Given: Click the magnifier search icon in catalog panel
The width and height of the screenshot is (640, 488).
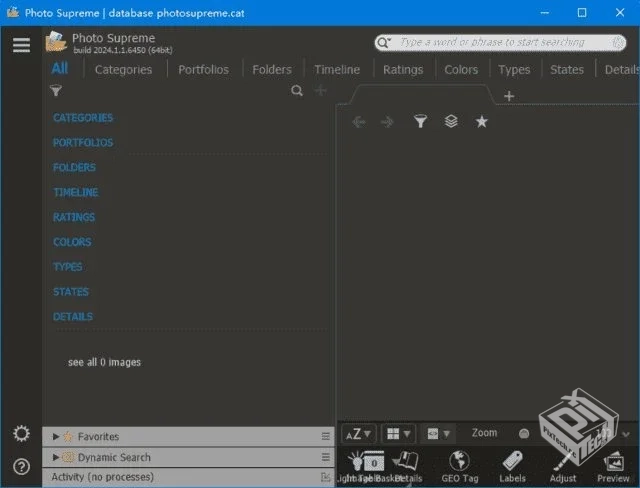Looking at the screenshot, I should pyautogui.click(x=296, y=91).
